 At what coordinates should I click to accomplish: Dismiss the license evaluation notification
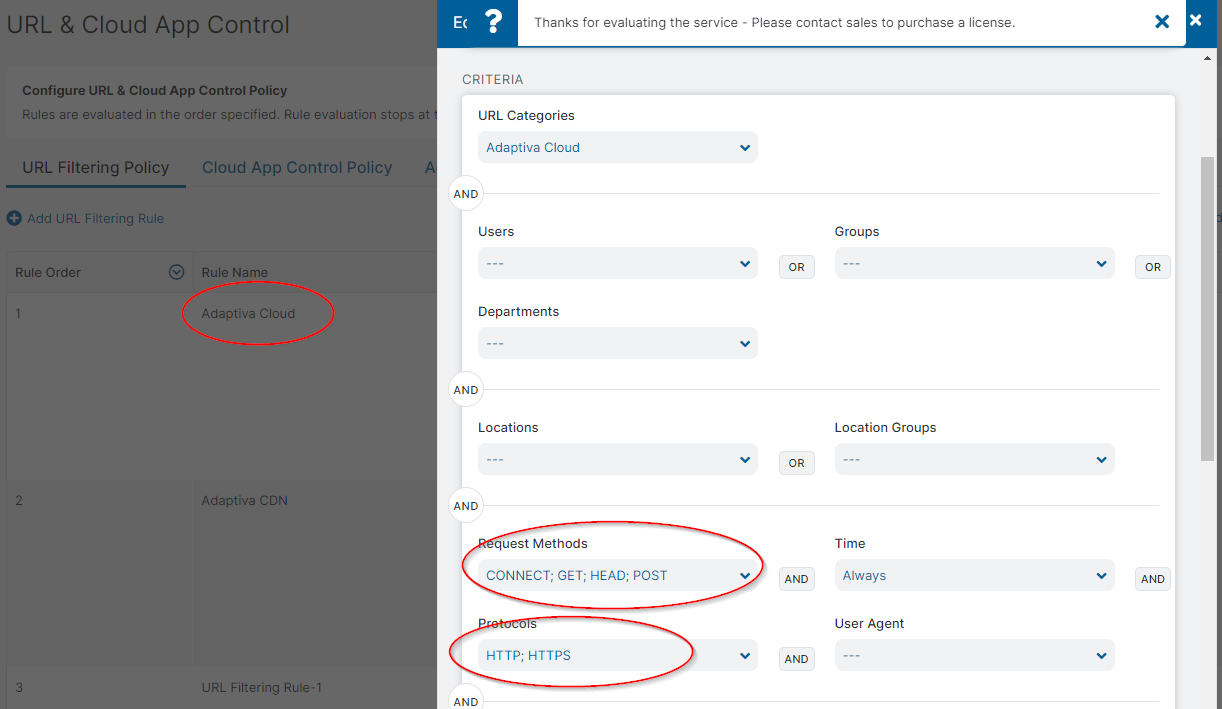(1162, 21)
